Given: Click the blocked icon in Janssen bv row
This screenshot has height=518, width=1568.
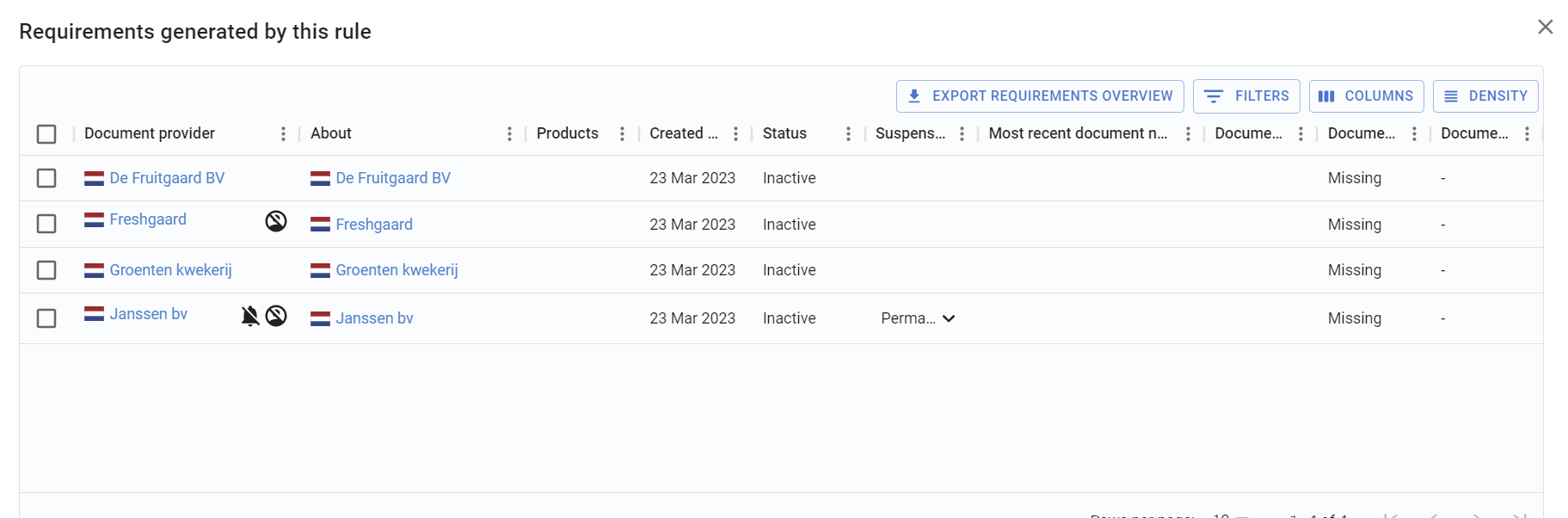Looking at the screenshot, I should pyautogui.click(x=276, y=316).
